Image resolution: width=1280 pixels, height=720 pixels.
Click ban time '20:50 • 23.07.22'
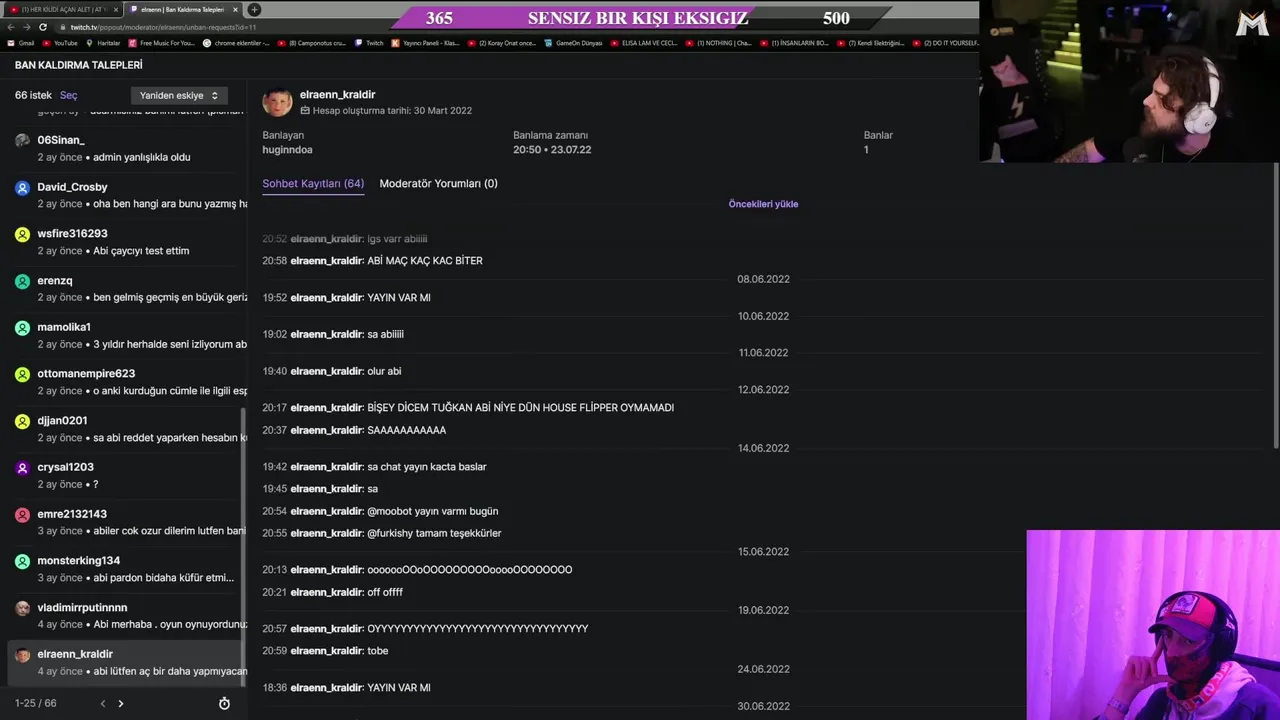pyautogui.click(x=552, y=150)
